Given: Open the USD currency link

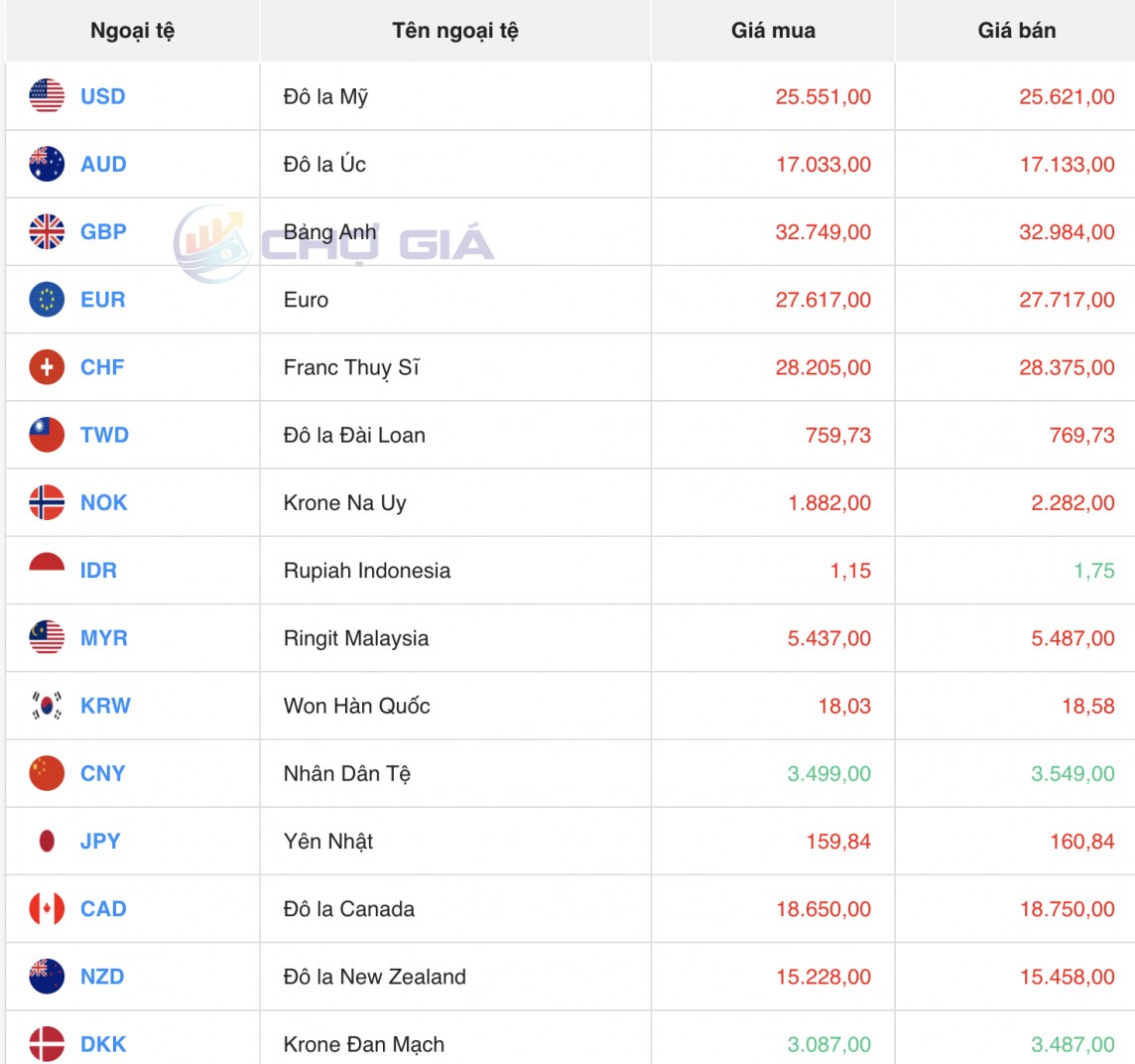Looking at the screenshot, I should point(102,96).
